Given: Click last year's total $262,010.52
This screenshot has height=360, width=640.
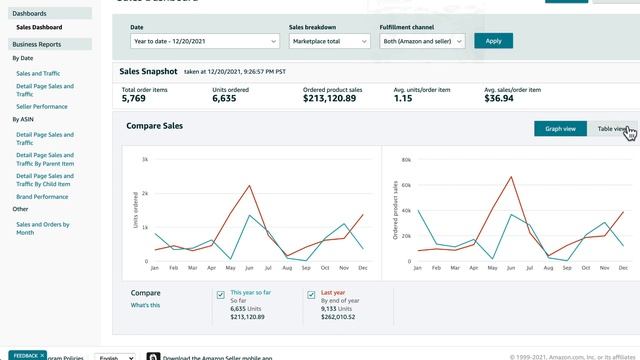Looking at the screenshot, I should pos(338,317).
